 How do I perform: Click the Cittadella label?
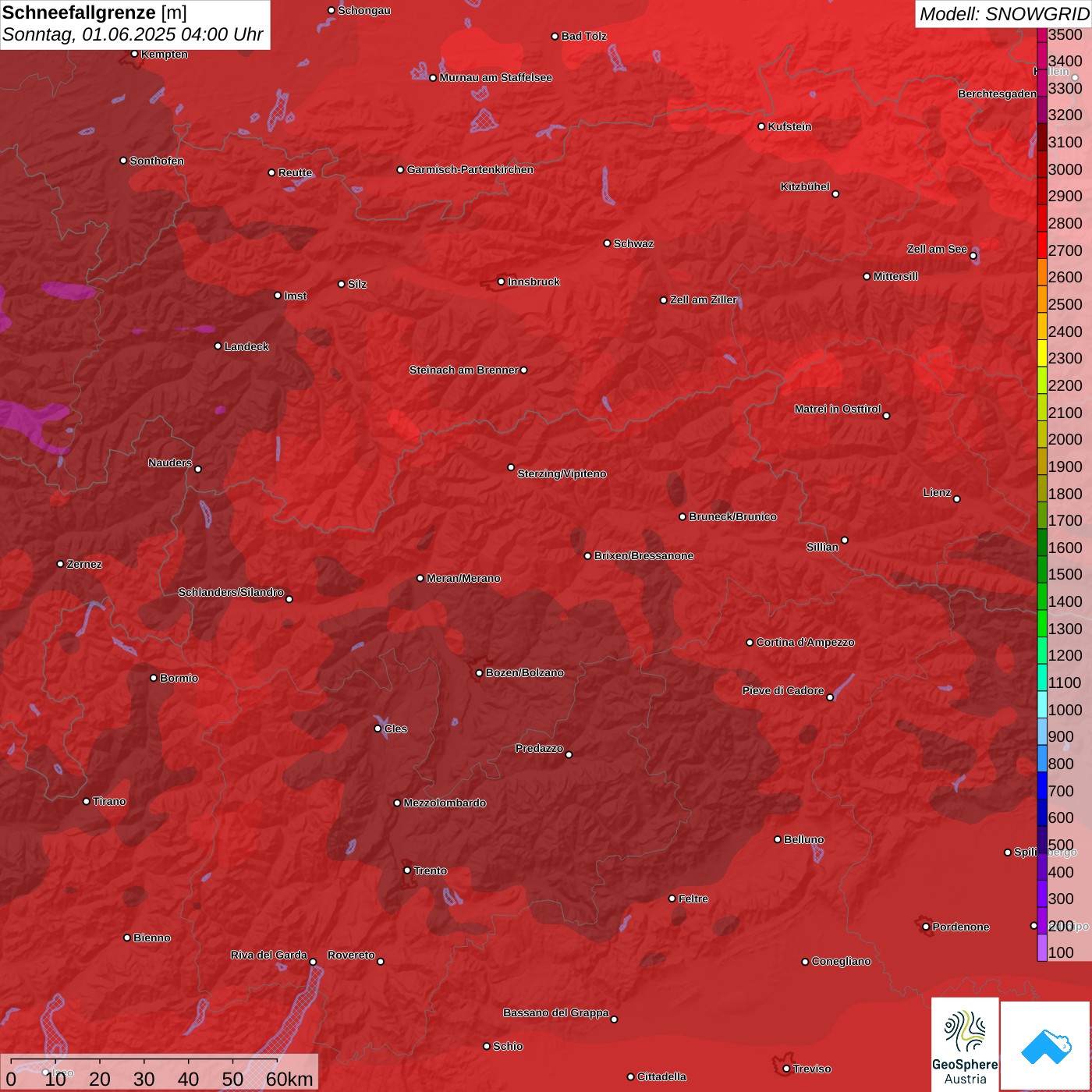tap(662, 1076)
